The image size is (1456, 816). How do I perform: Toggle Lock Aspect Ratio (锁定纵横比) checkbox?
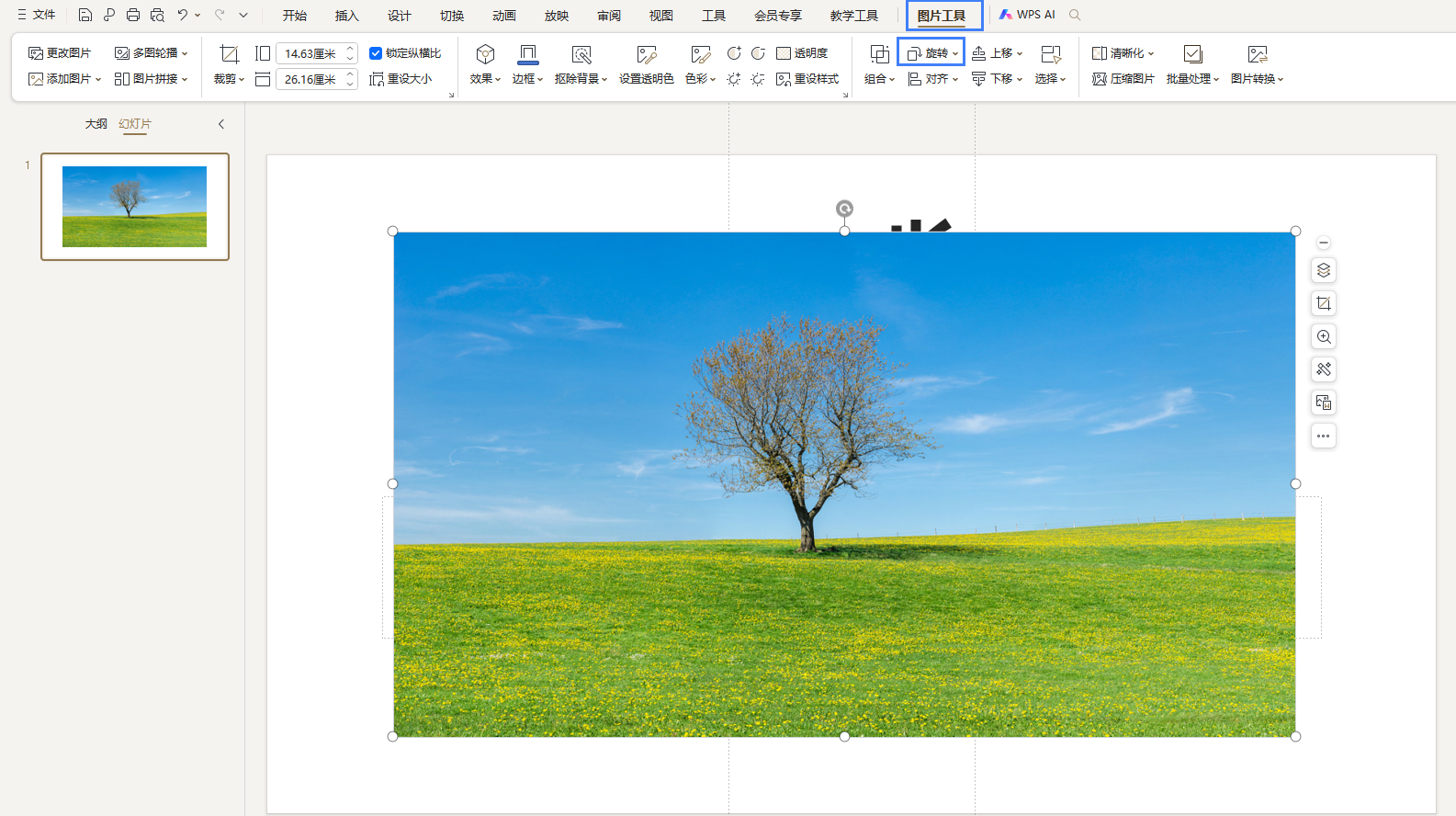[376, 53]
